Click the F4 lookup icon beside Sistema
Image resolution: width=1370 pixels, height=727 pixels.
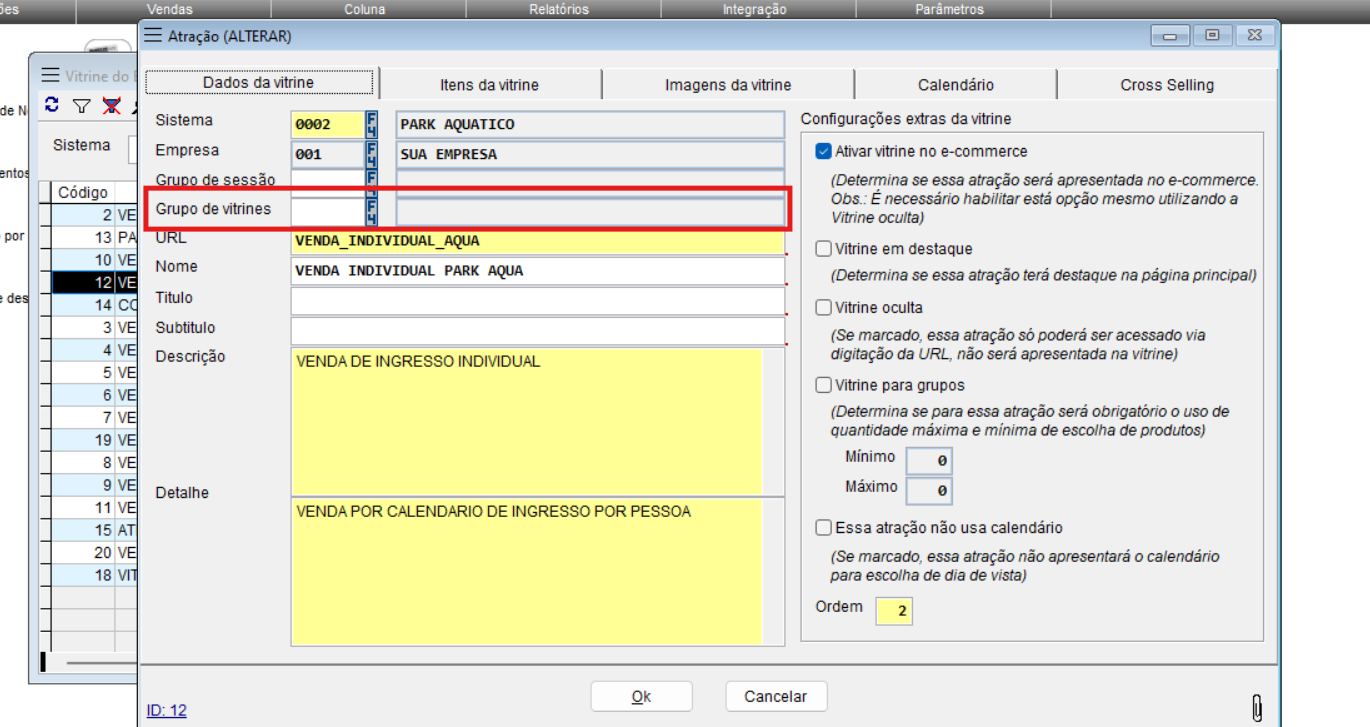pos(372,125)
